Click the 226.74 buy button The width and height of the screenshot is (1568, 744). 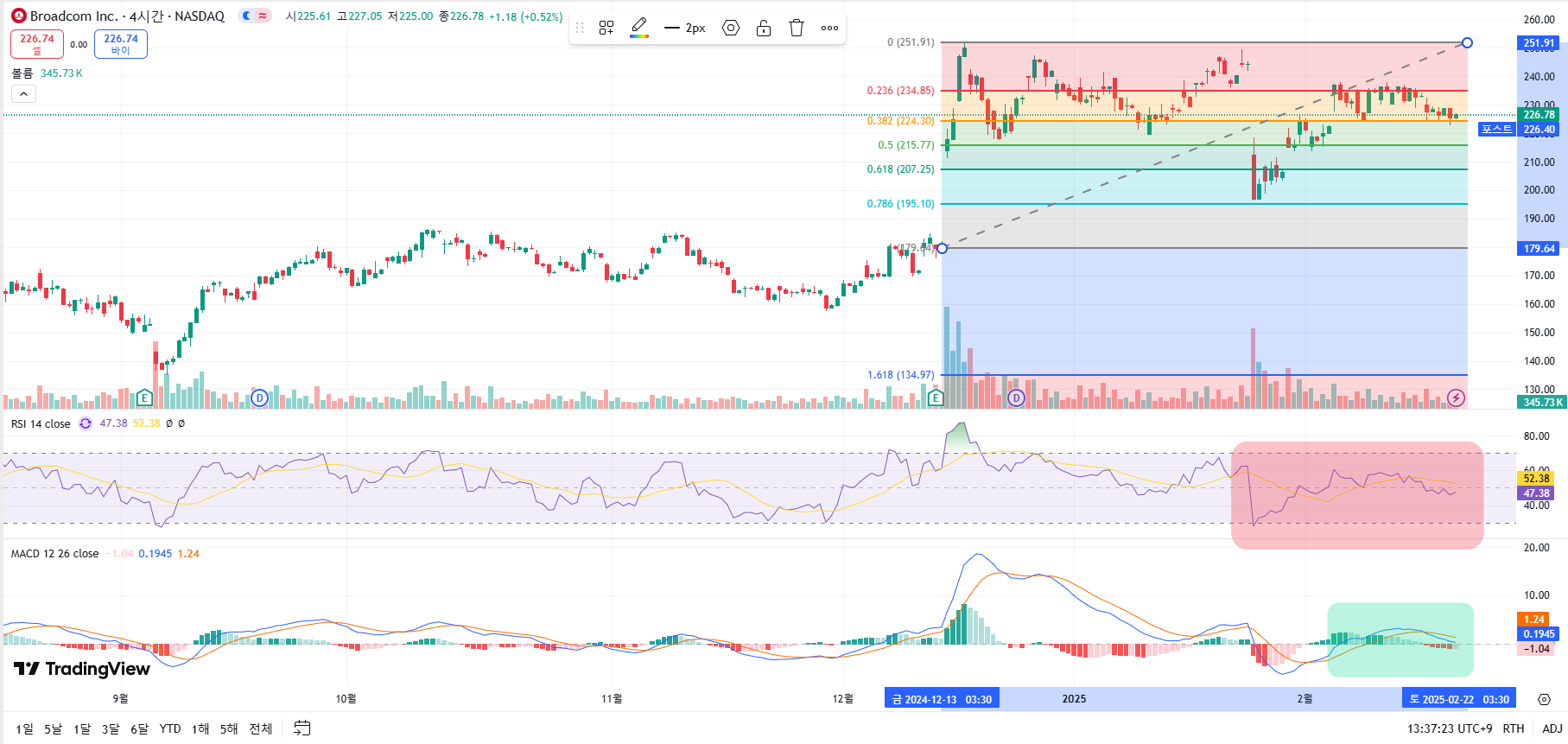(121, 44)
